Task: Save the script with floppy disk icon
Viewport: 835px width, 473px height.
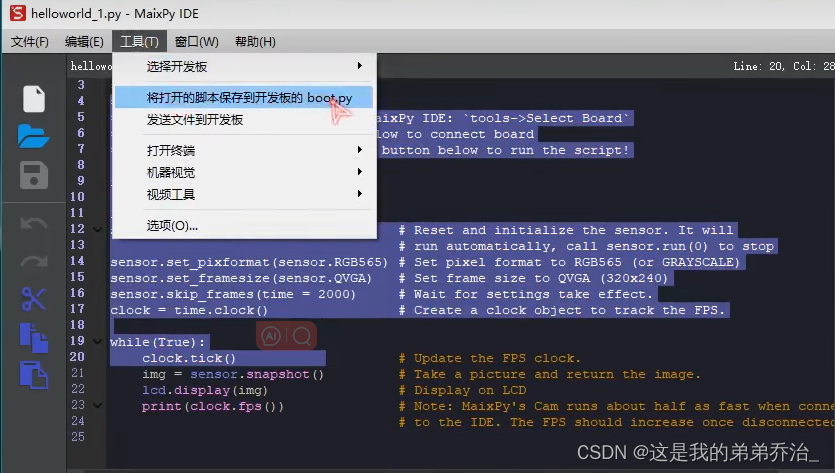Action: click(x=34, y=175)
